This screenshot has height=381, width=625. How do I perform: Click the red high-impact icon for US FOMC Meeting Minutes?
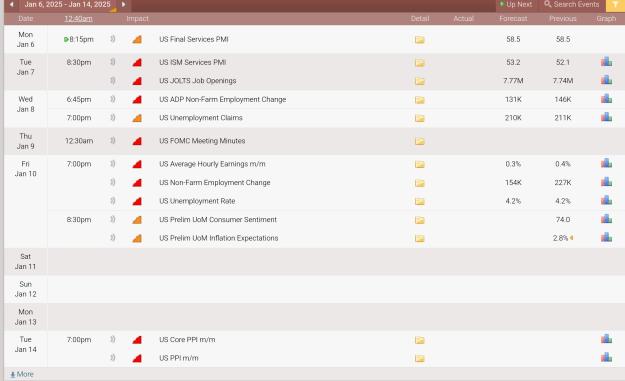tap(137, 141)
